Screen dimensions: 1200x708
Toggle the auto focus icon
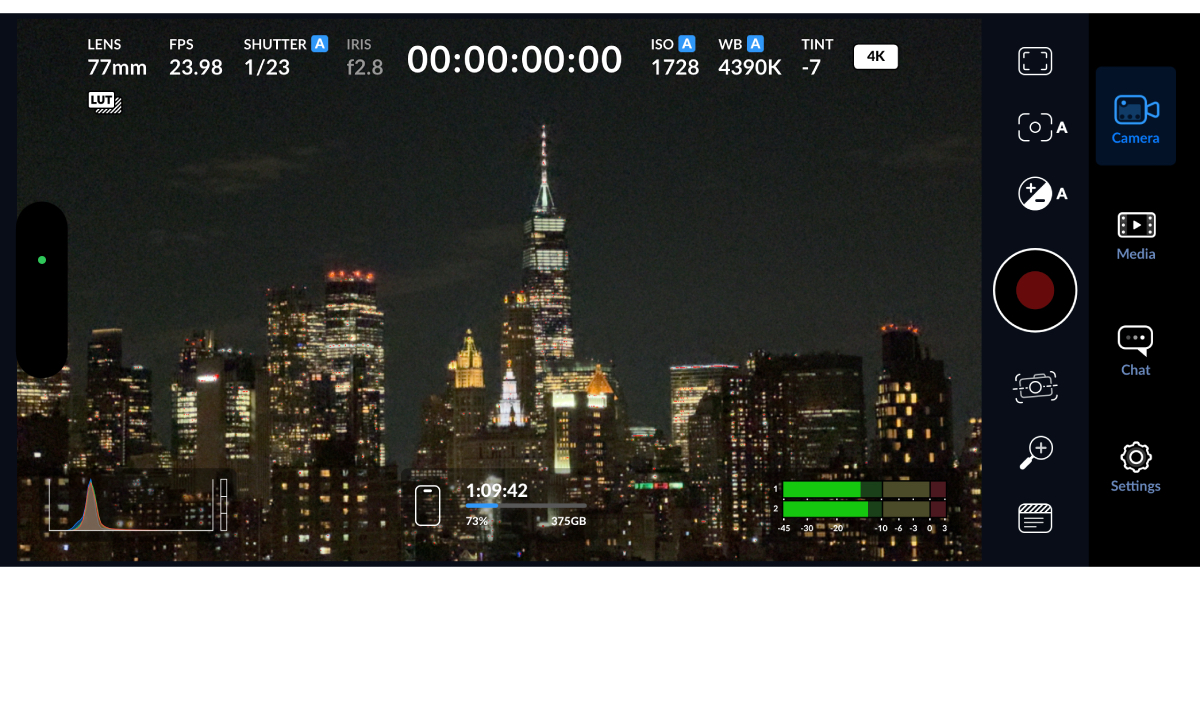(1036, 127)
